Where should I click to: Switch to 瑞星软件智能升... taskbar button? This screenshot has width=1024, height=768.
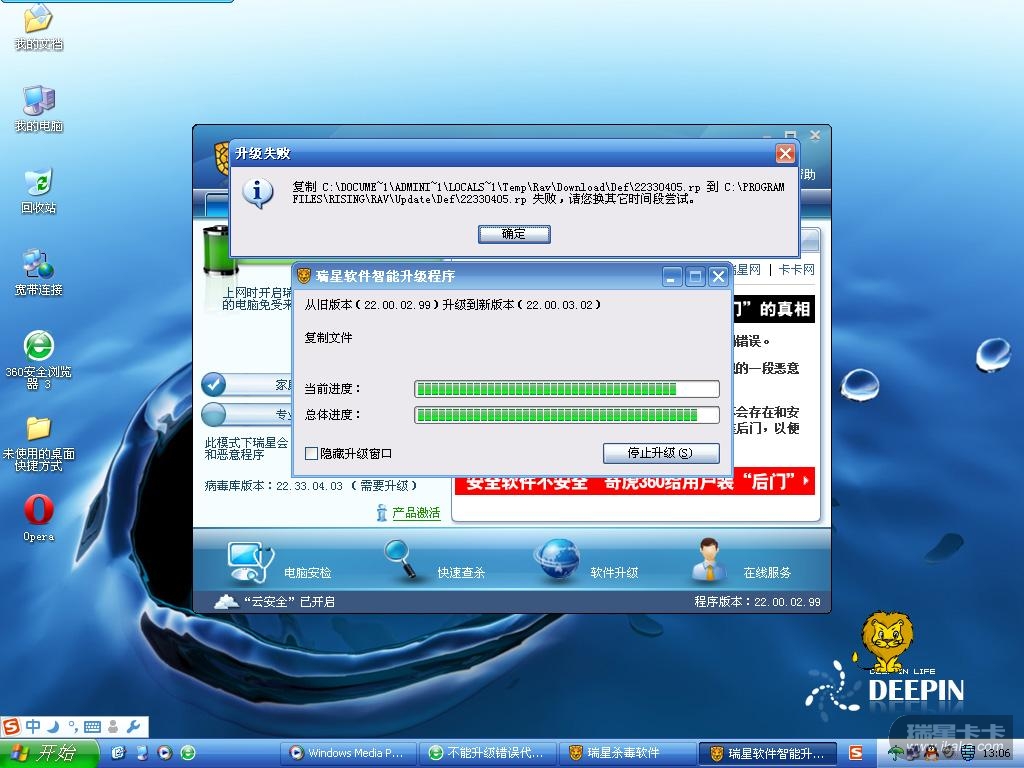[767, 753]
